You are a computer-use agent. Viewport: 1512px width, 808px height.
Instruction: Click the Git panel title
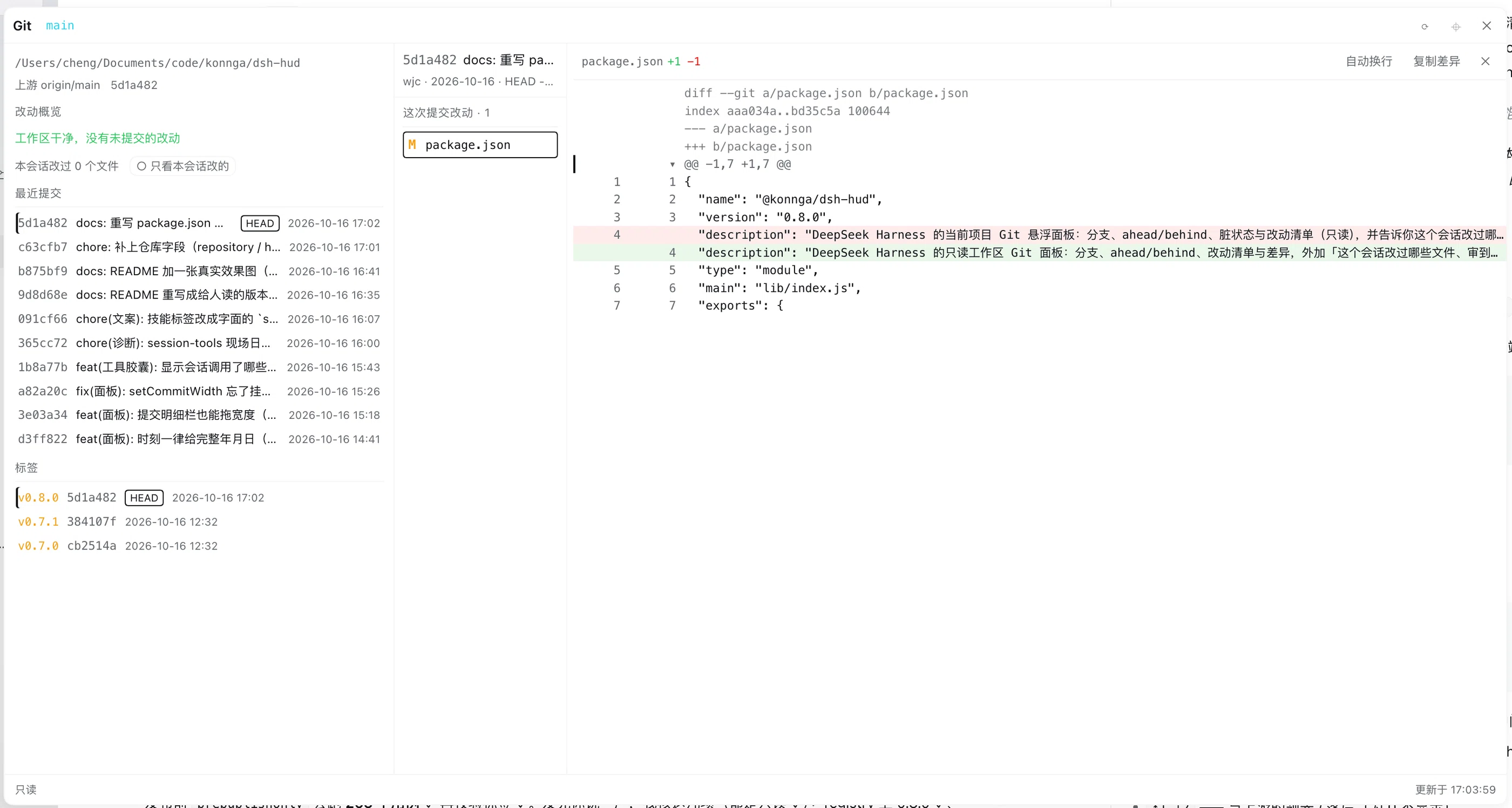(x=22, y=25)
